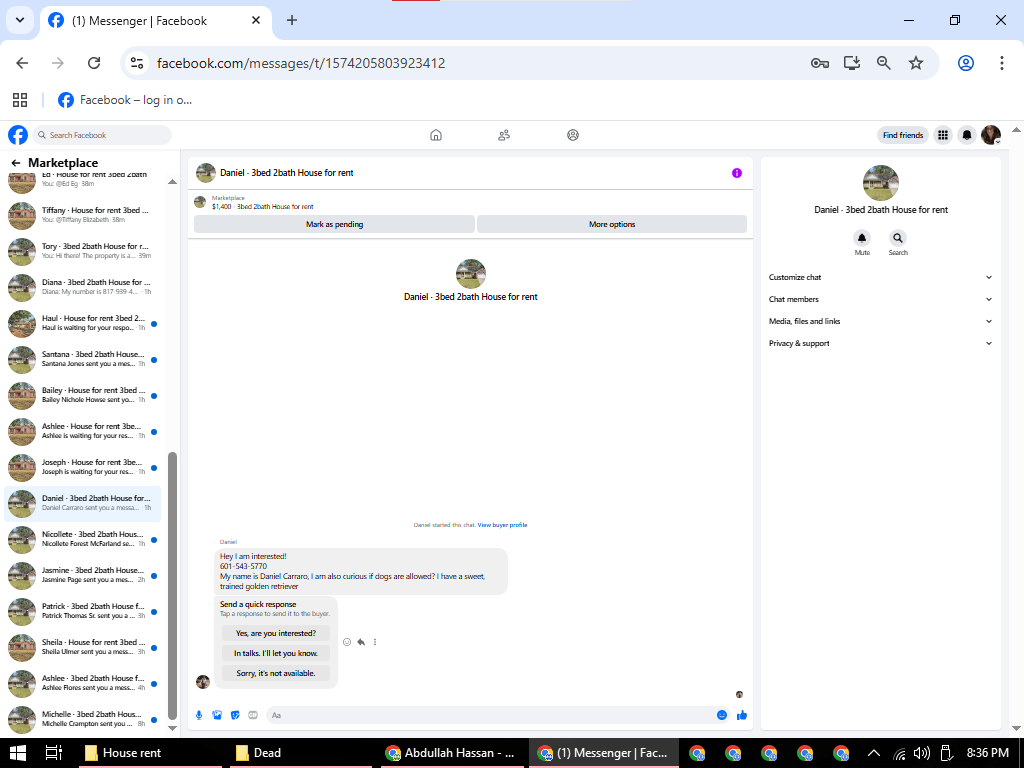The height and width of the screenshot is (768, 1024).
Task: Go back using Marketplace back arrow
Action: tap(16, 163)
